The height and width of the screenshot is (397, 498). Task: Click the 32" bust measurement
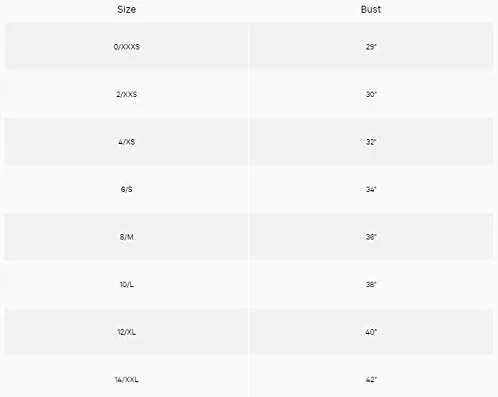click(371, 142)
